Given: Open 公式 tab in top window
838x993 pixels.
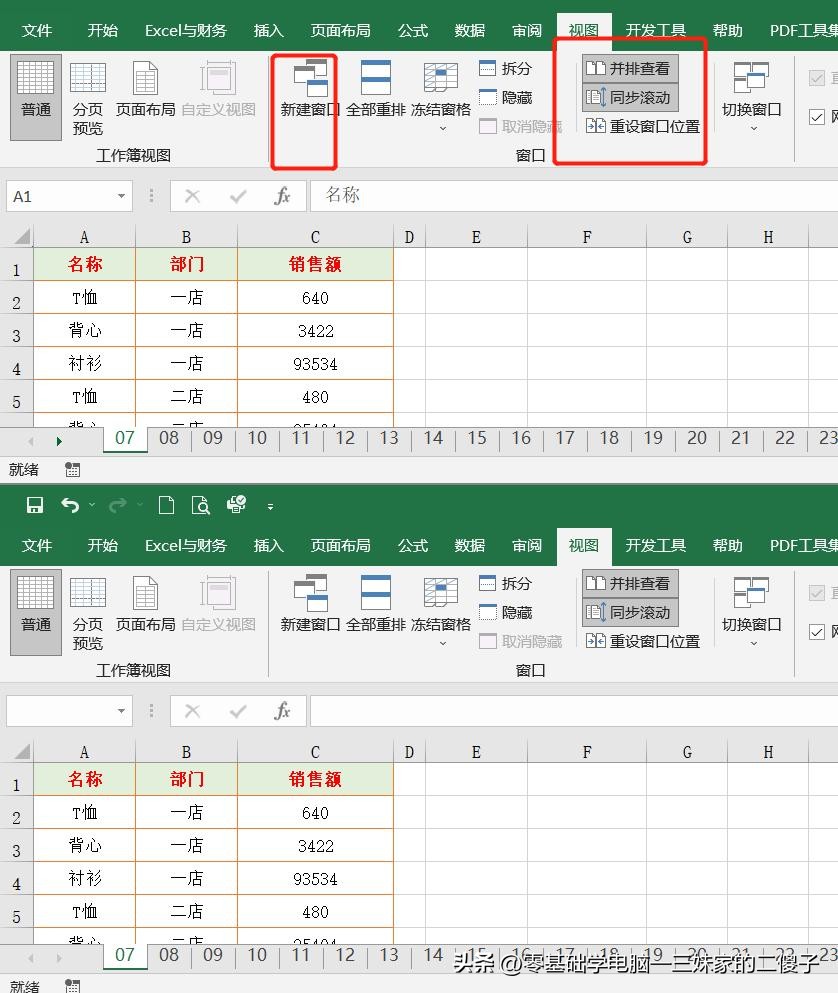Looking at the screenshot, I should click(x=413, y=30).
